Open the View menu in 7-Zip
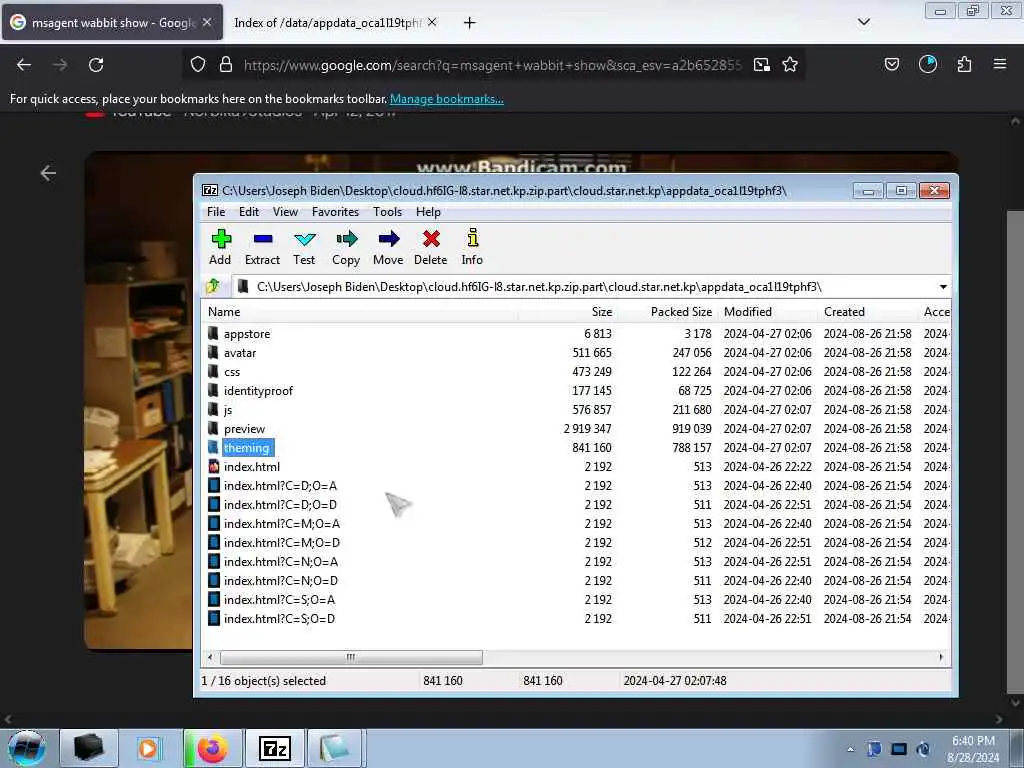Screen dimensions: 1024x768 click(x=285, y=212)
